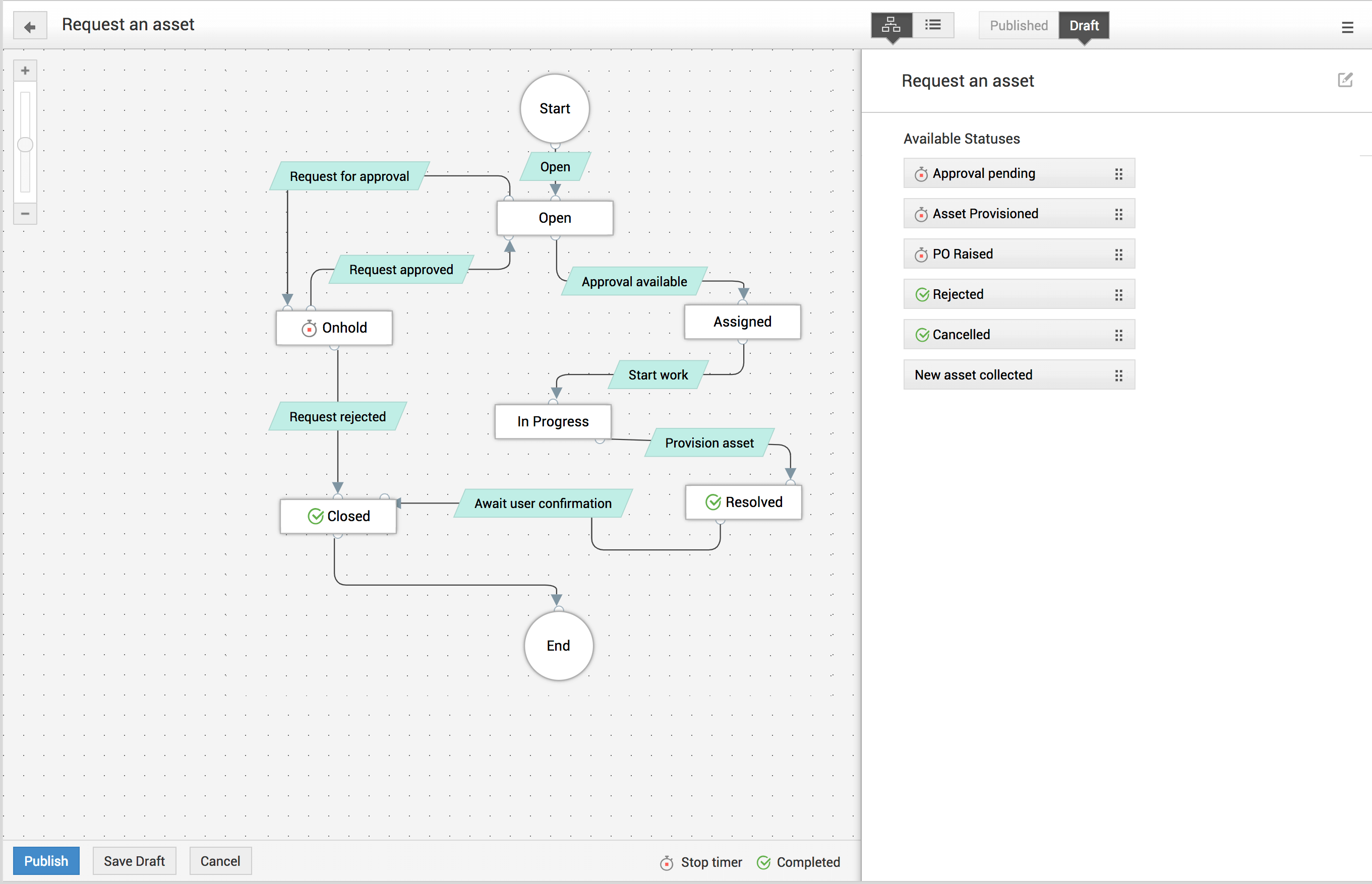Click the green checkmark on the Closed node
Screen dimensions: 1372x884
pos(317,516)
